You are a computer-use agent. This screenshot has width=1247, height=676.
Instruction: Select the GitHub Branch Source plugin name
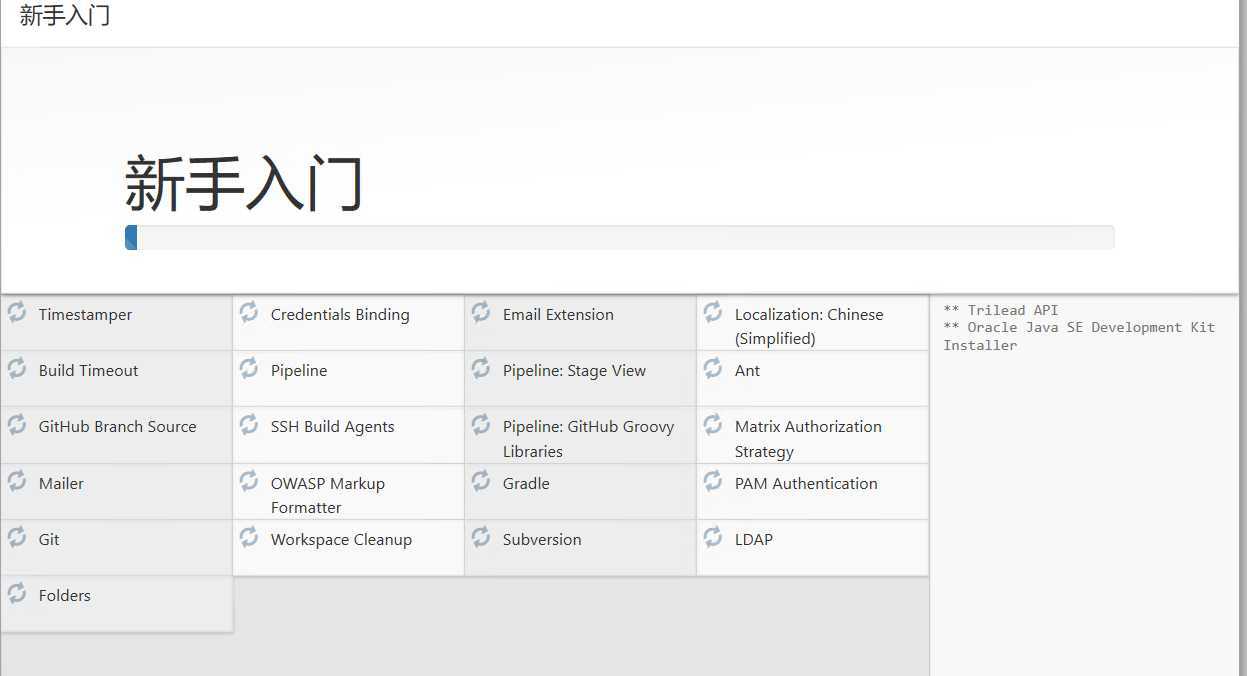pyautogui.click(x=117, y=427)
